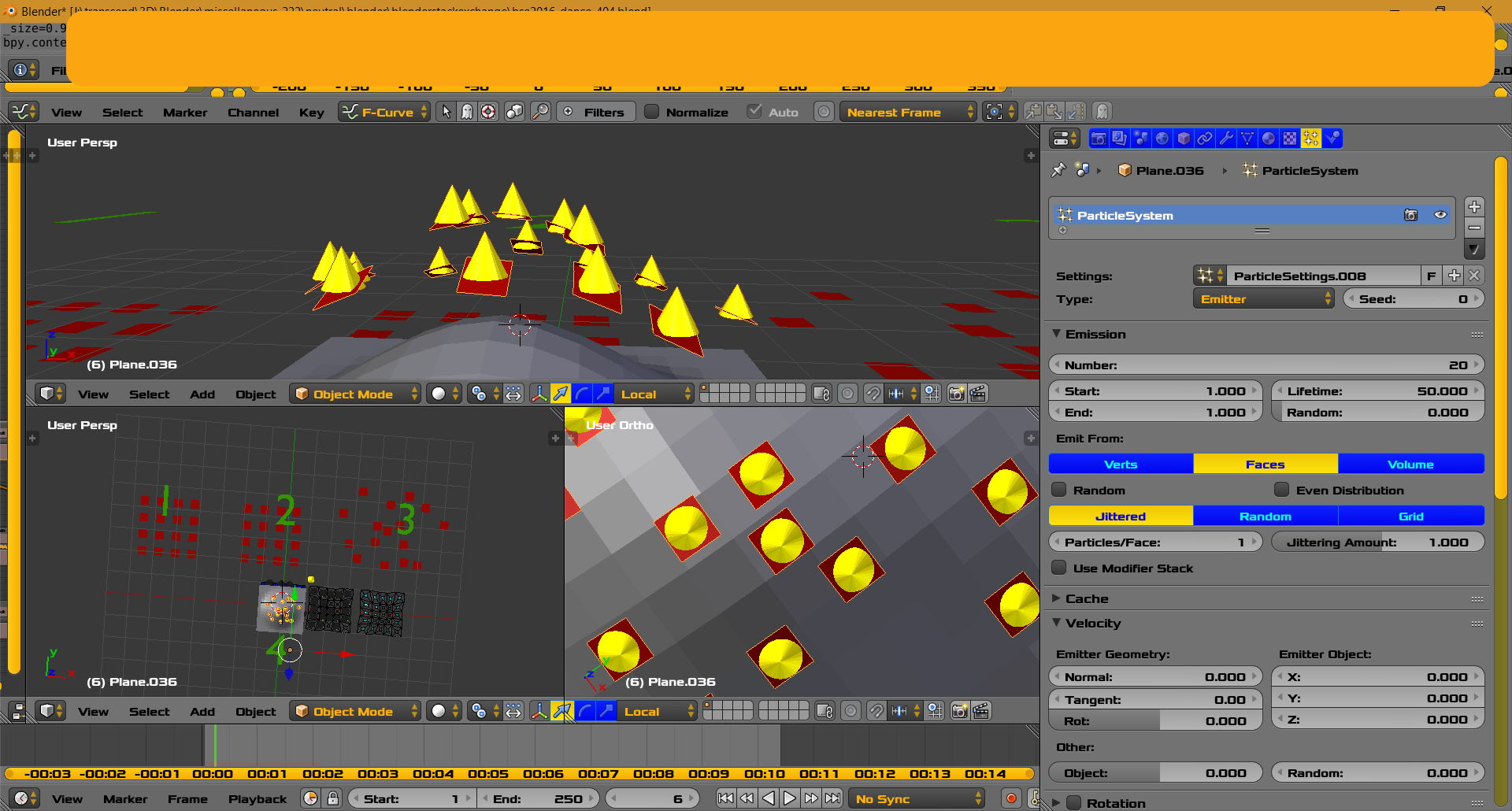The height and width of the screenshot is (811, 1512).
Task: Add a new particle system slot with plus
Action: [x=1474, y=207]
